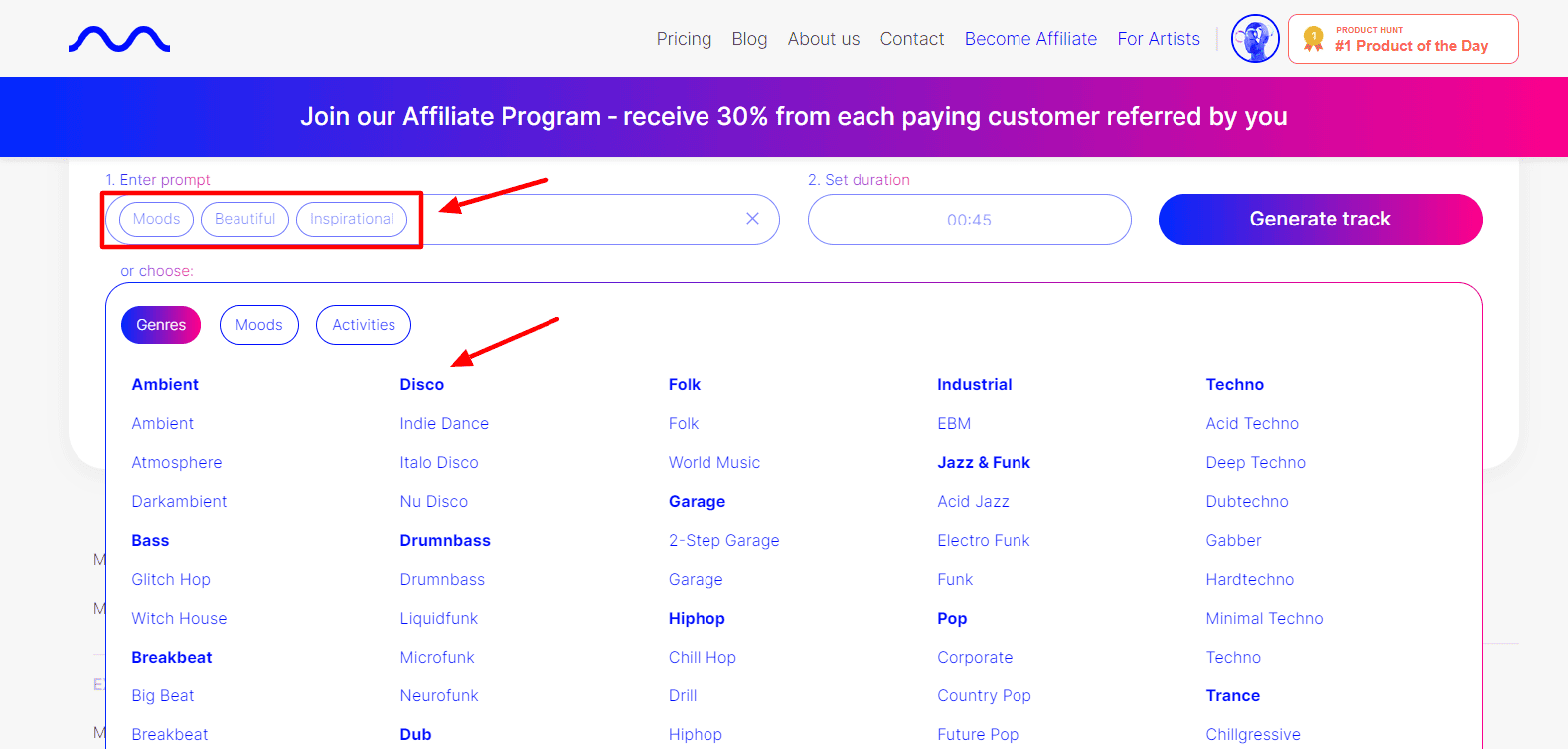Open the For Artists link
This screenshot has width=1568, height=749.
tap(1159, 39)
